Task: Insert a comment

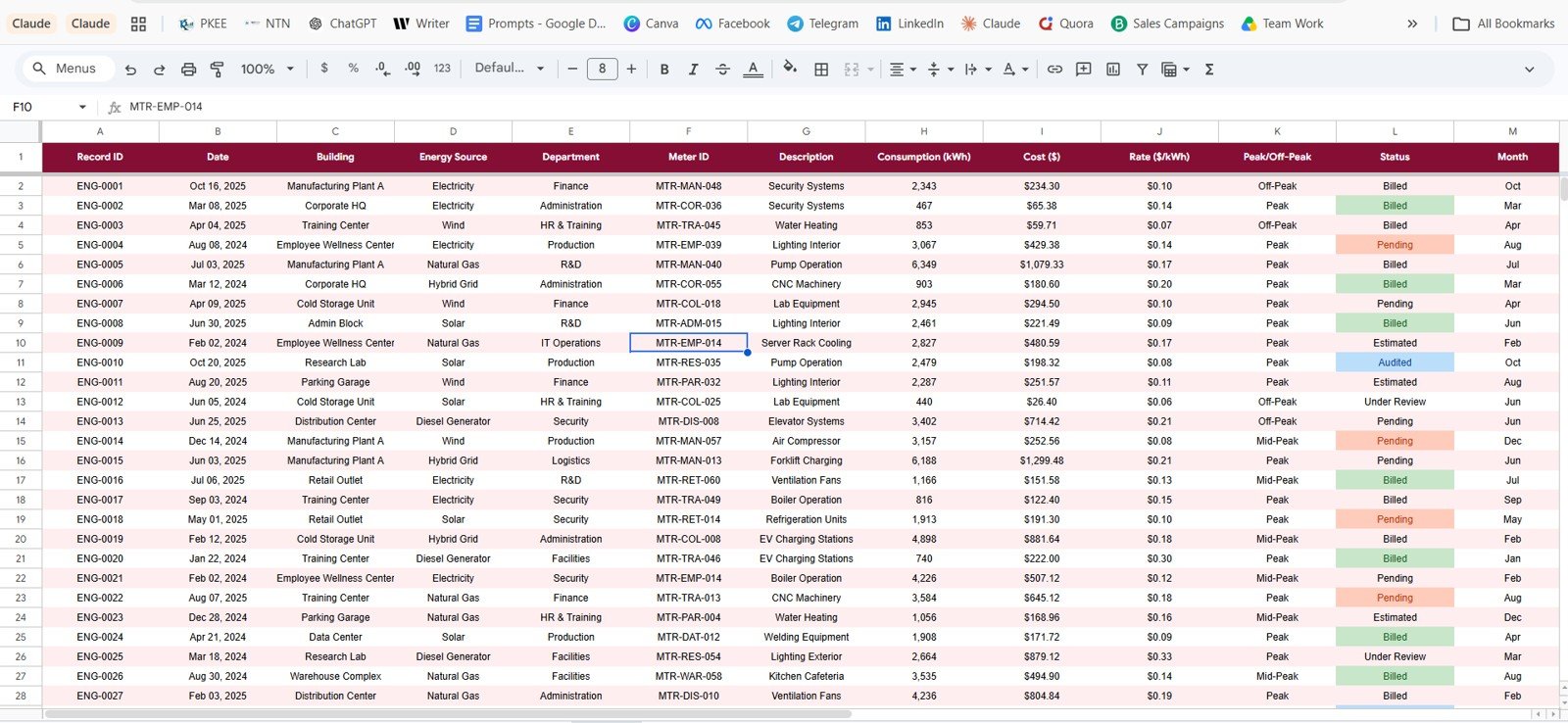Action: (1084, 69)
